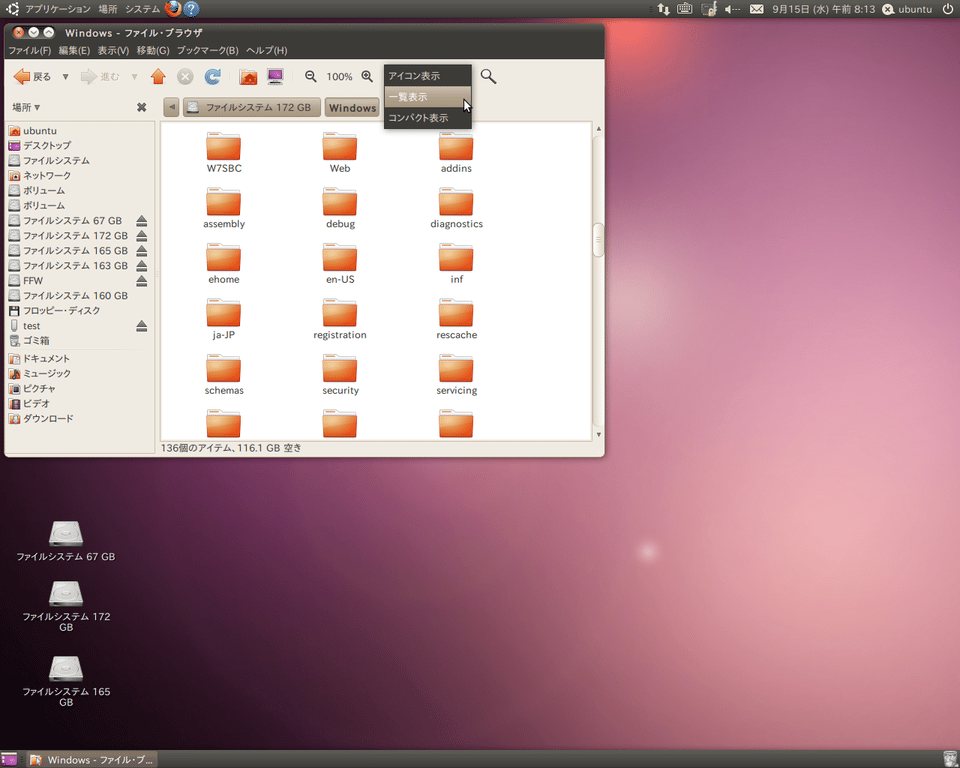Select the registration folder
The image size is (960, 768).
(340, 319)
